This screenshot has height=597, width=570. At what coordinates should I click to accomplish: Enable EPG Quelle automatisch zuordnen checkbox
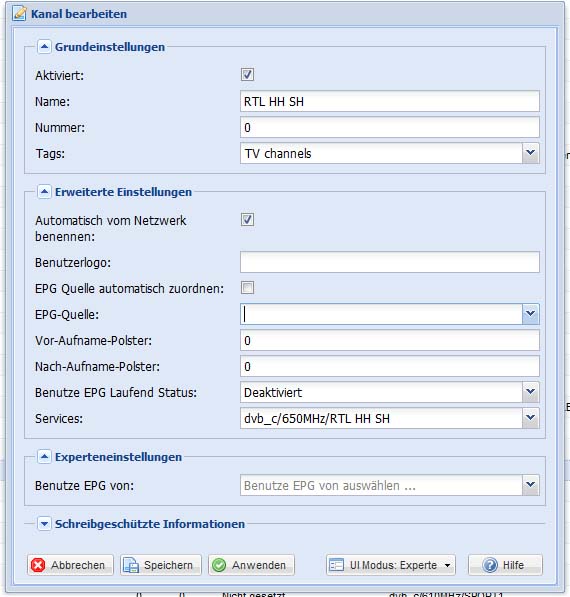[247, 288]
